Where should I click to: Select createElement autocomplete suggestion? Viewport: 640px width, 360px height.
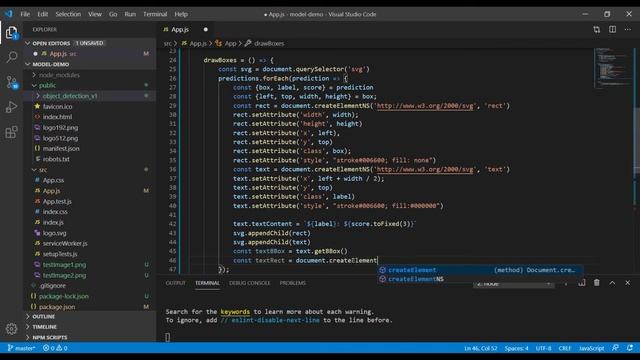(480, 270)
